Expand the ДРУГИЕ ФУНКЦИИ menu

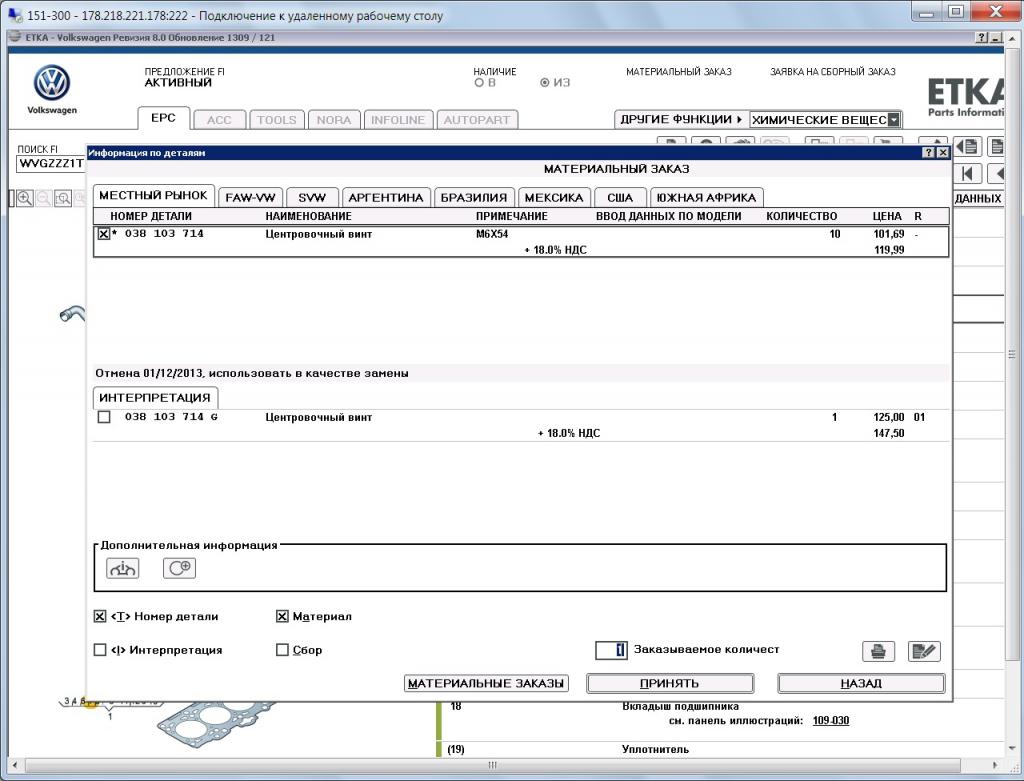pyautogui.click(x=681, y=120)
